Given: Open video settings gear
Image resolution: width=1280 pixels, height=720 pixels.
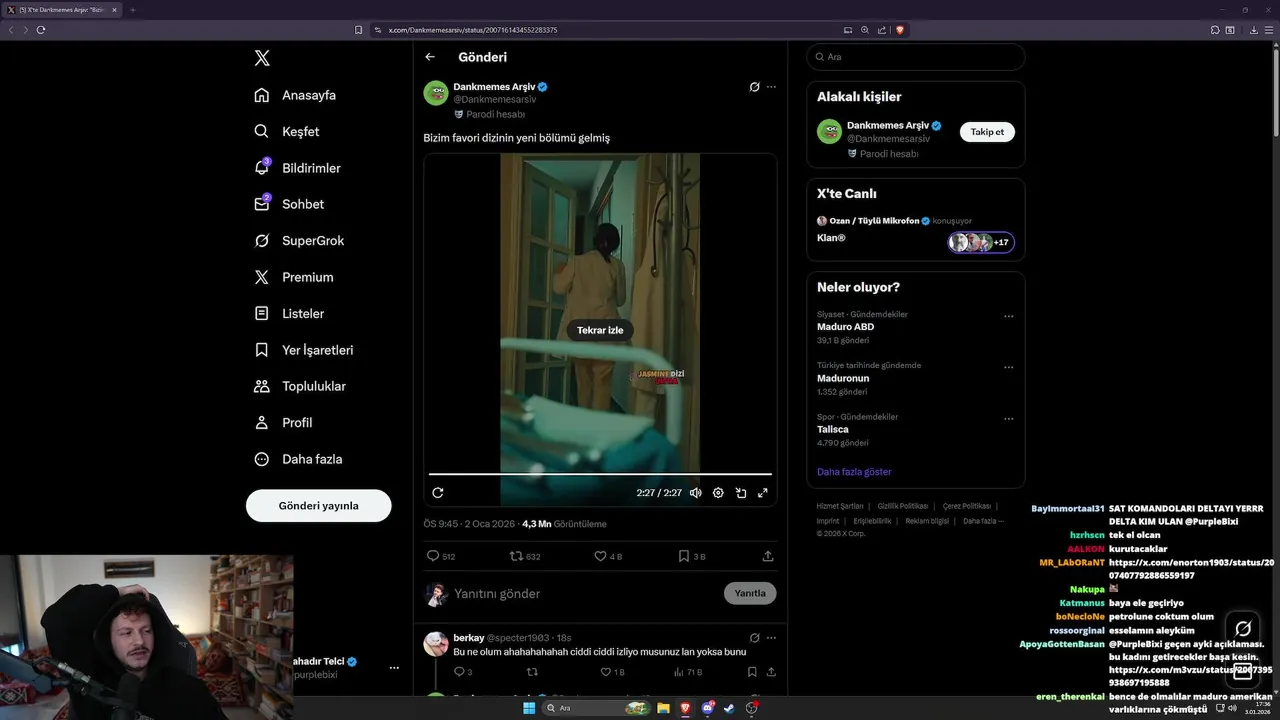Looking at the screenshot, I should (x=718, y=493).
